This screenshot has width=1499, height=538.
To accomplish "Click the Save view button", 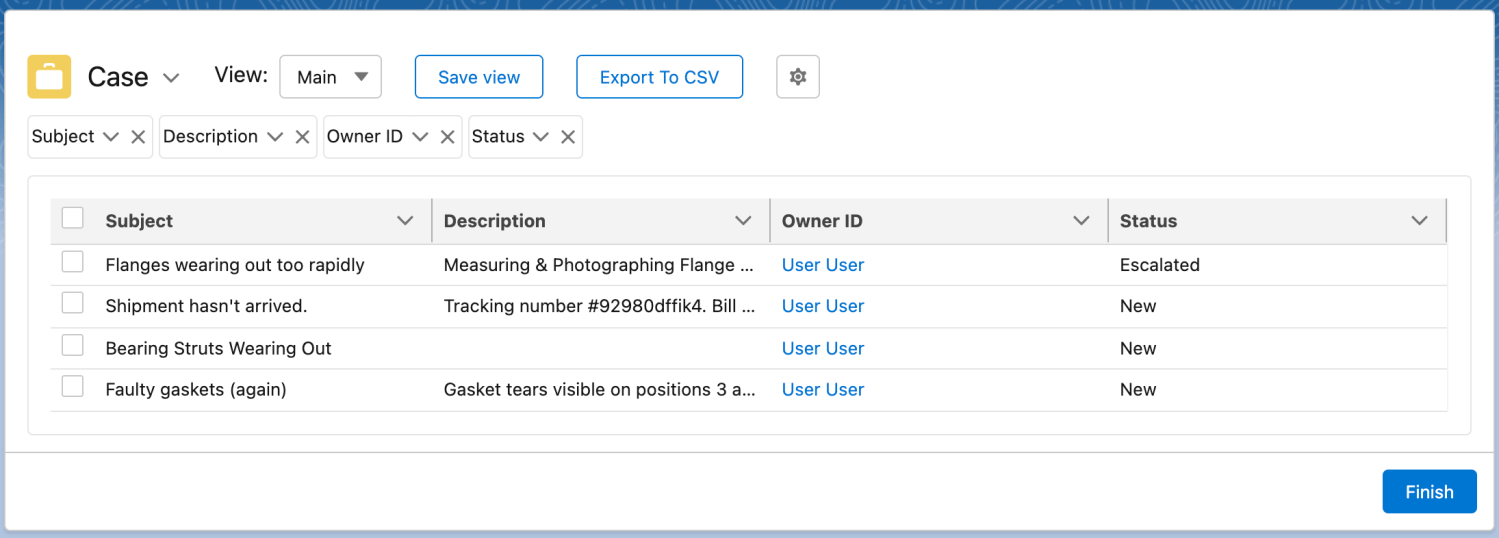I will tap(479, 77).
